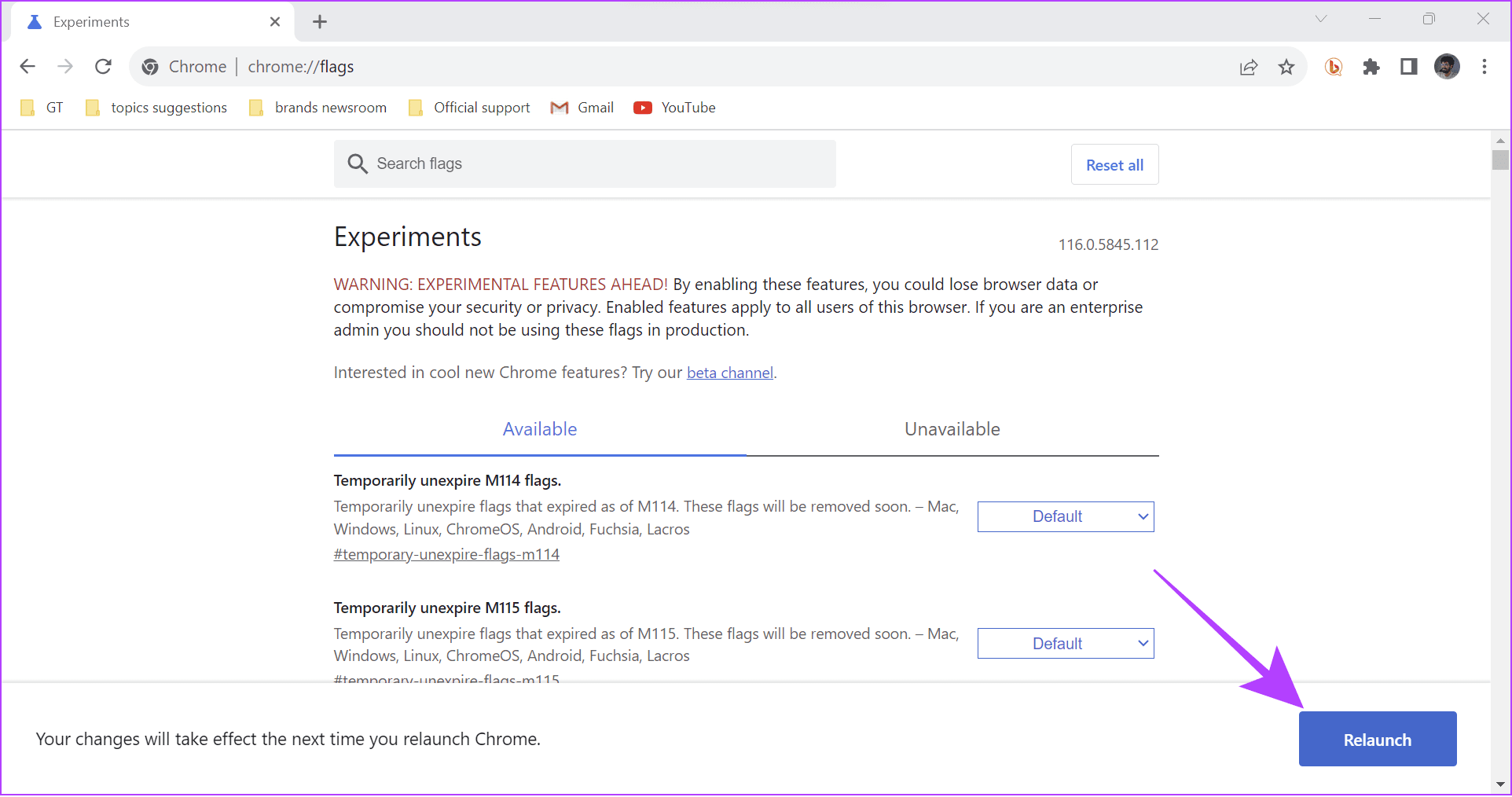Open the profile avatar menu

1447,67
